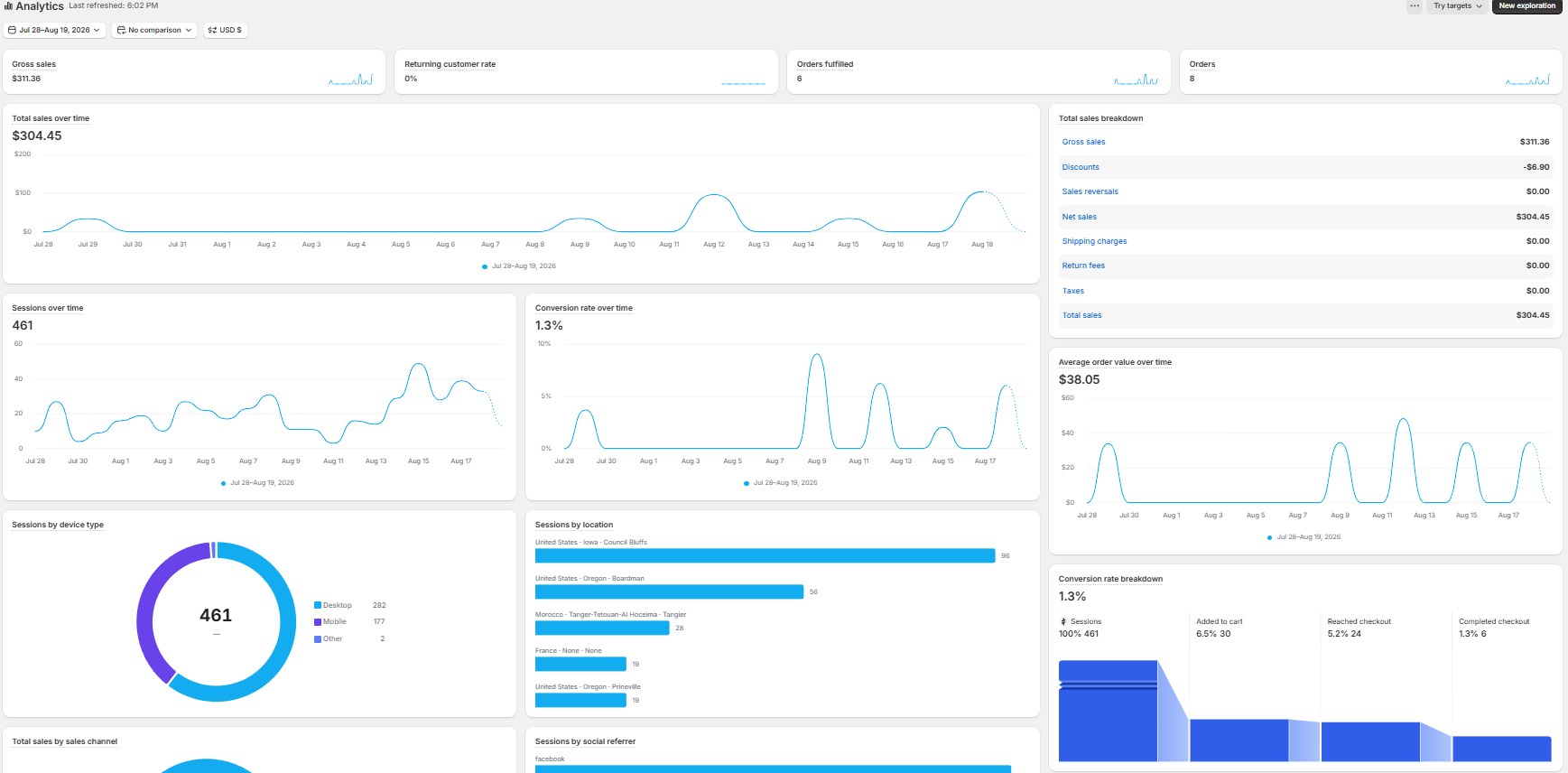Select the Mobile legend purple square
Image resolution: width=1568 pixels, height=773 pixels.
click(x=318, y=621)
